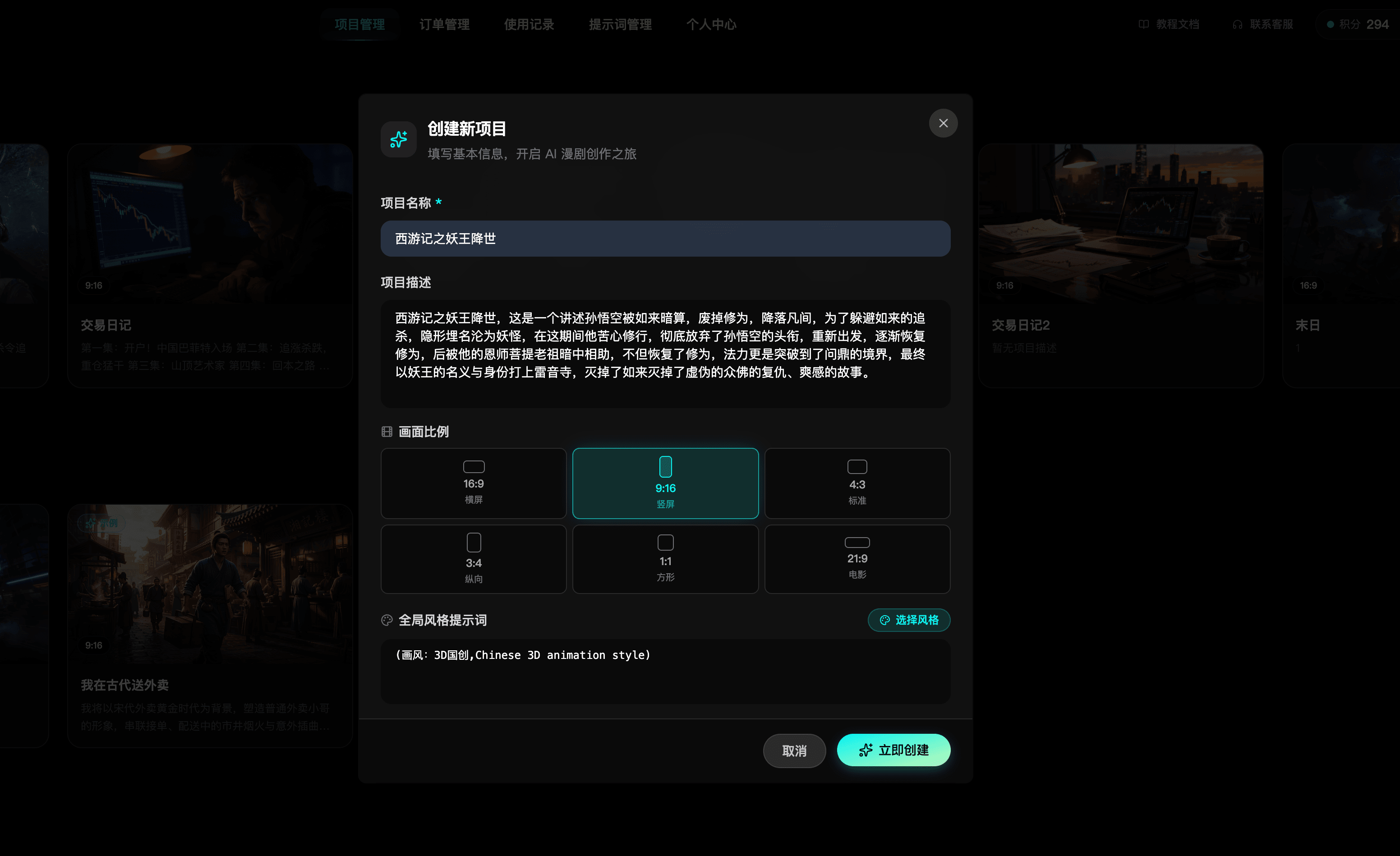Click the film-frame icon beside 画面比例
Viewport: 1400px width, 856px height.
tap(387, 432)
